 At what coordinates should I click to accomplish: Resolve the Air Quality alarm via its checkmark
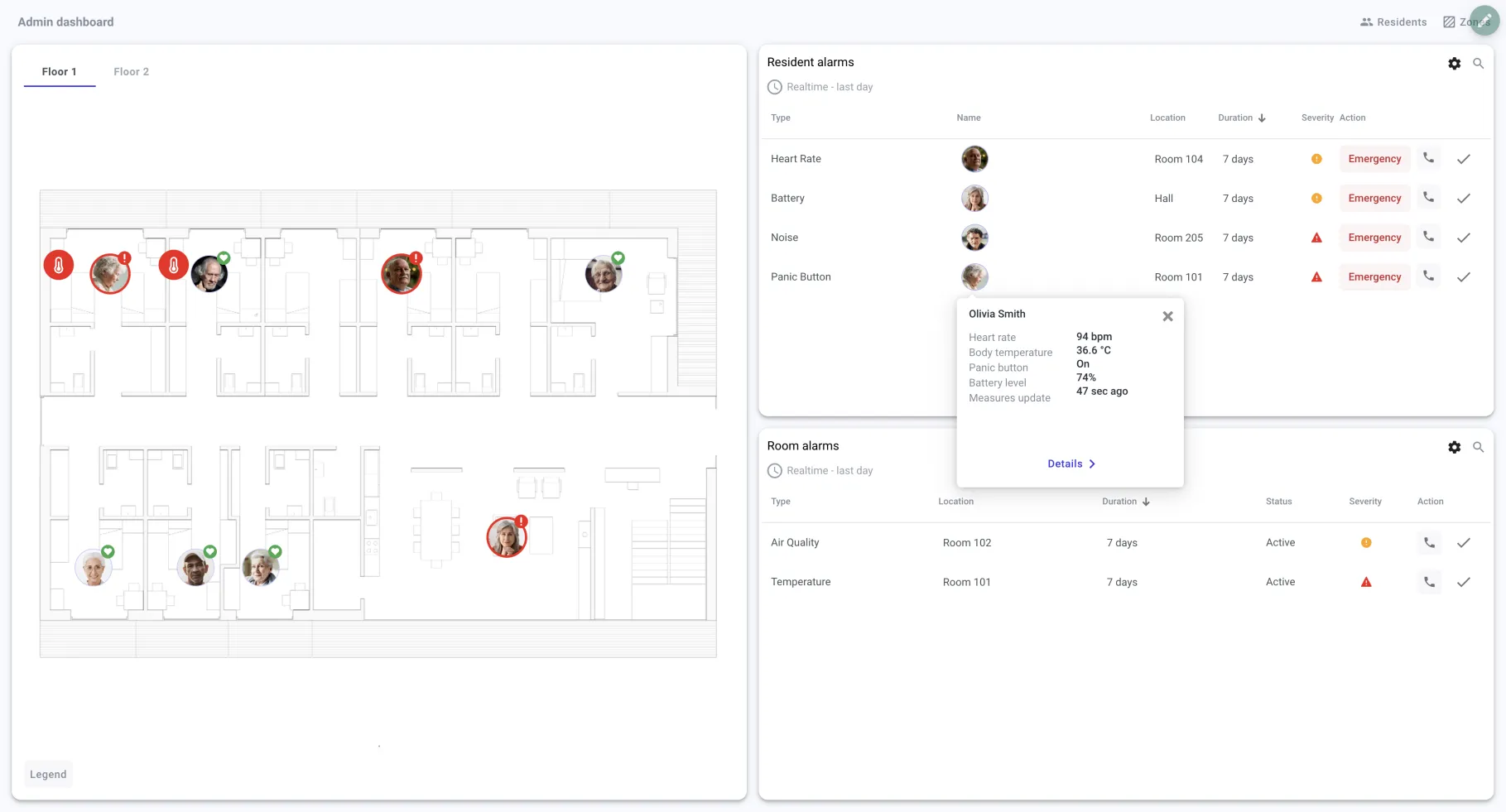click(x=1464, y=543)
